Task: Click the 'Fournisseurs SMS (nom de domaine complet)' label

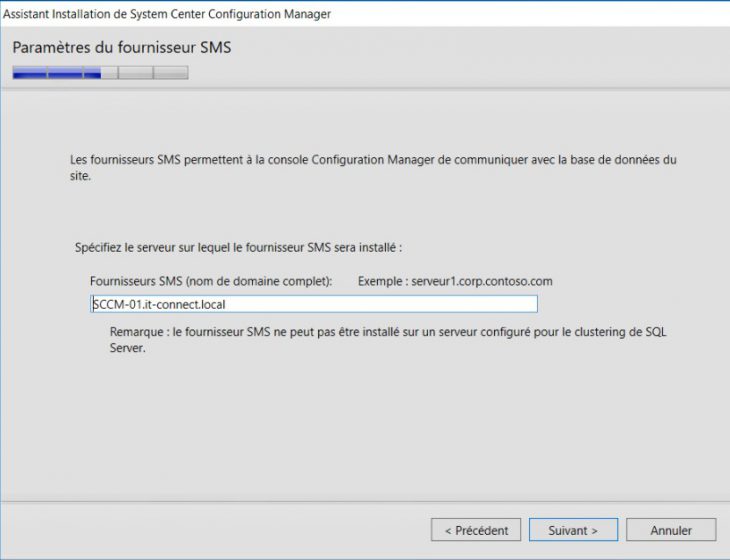Action: (210, 282)
